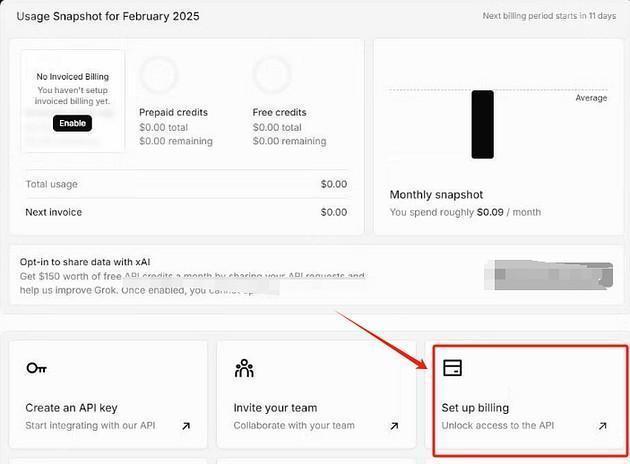Open the Invite your team title
Image resolution: width=630 pixels, height=464 pixels.
pos(275,408)
